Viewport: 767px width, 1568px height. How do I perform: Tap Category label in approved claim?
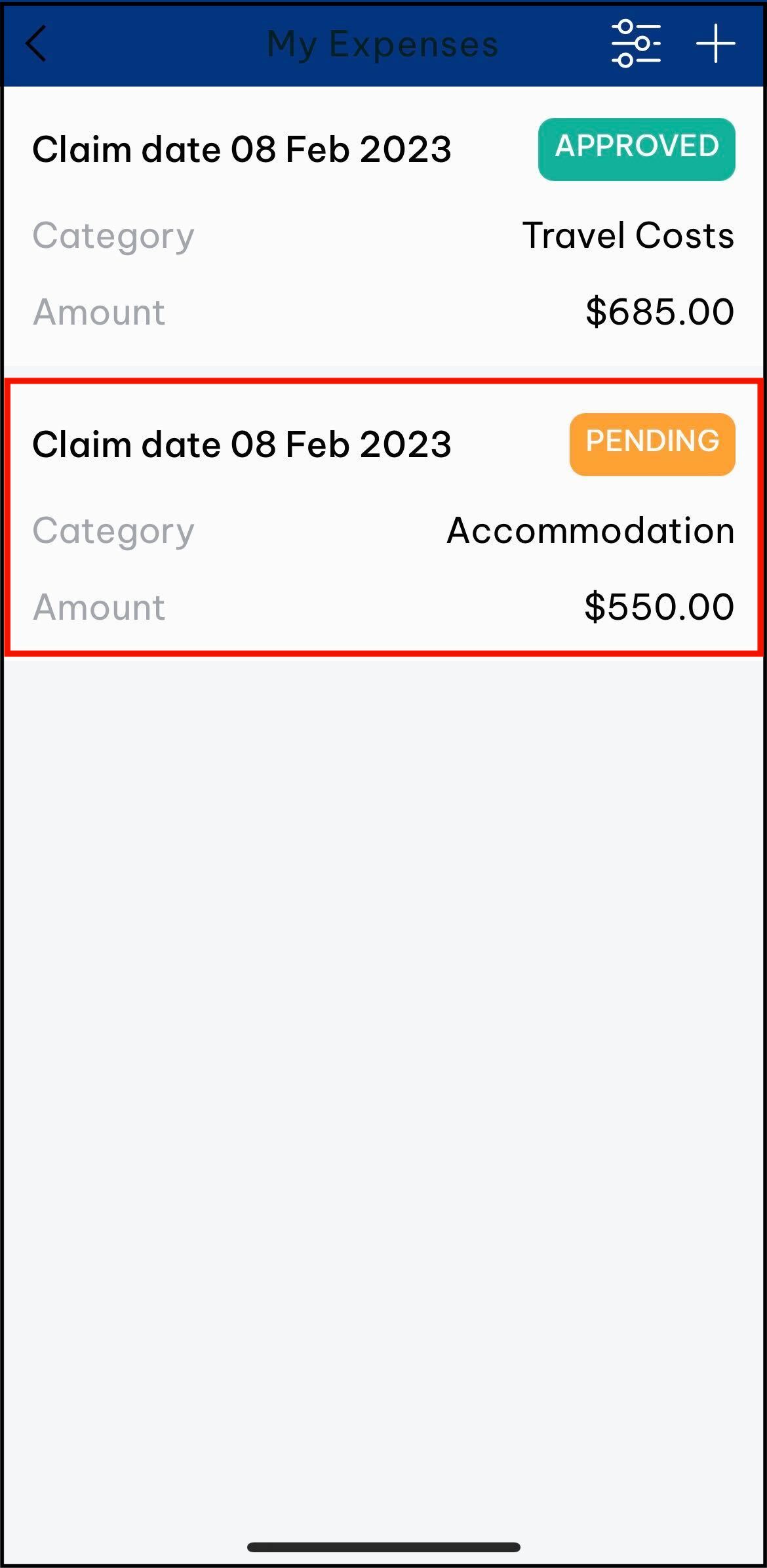click(113, 236)
